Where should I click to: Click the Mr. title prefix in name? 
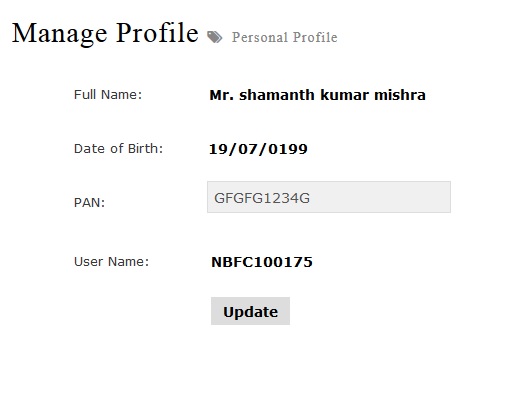click(x=222, y=95)
